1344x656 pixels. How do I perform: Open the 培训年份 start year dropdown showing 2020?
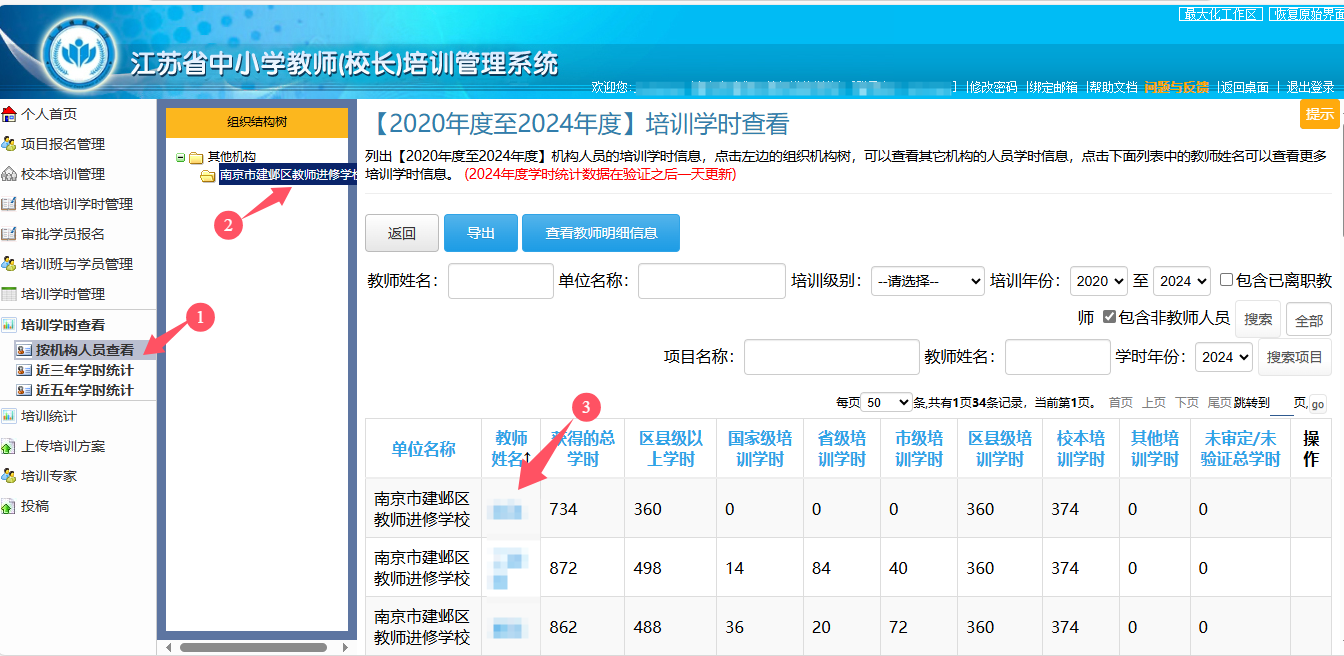tap(1099, 281)
